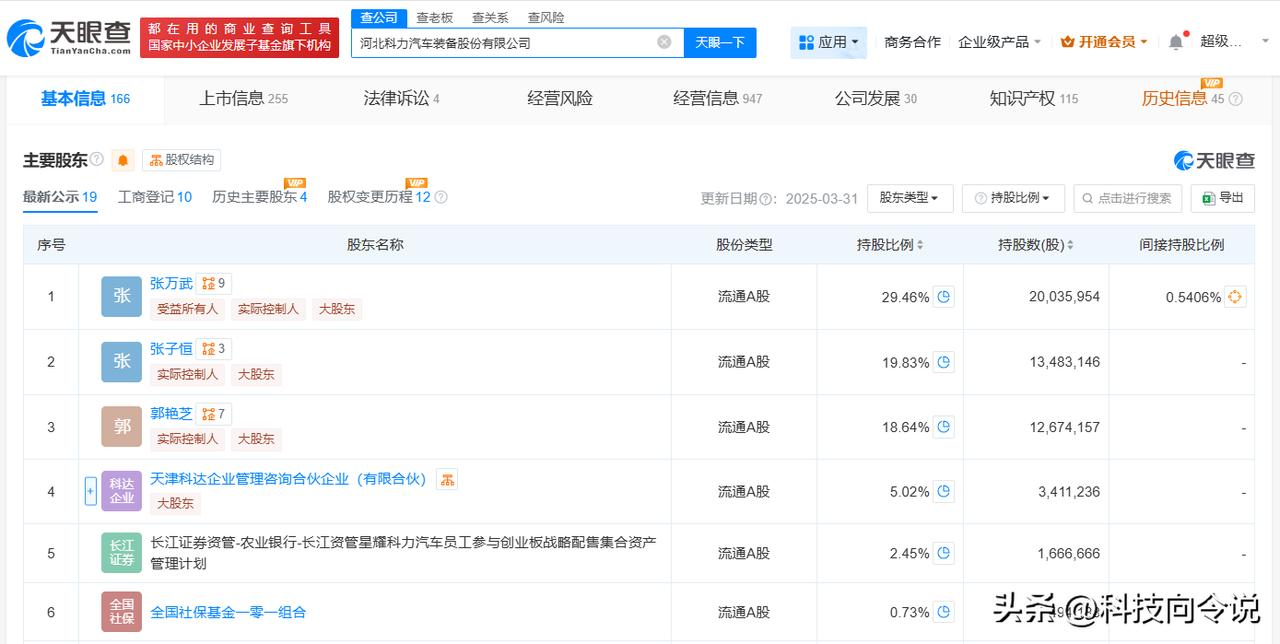Switch to 工商登记 sub-tab

(x=154, y=197)
